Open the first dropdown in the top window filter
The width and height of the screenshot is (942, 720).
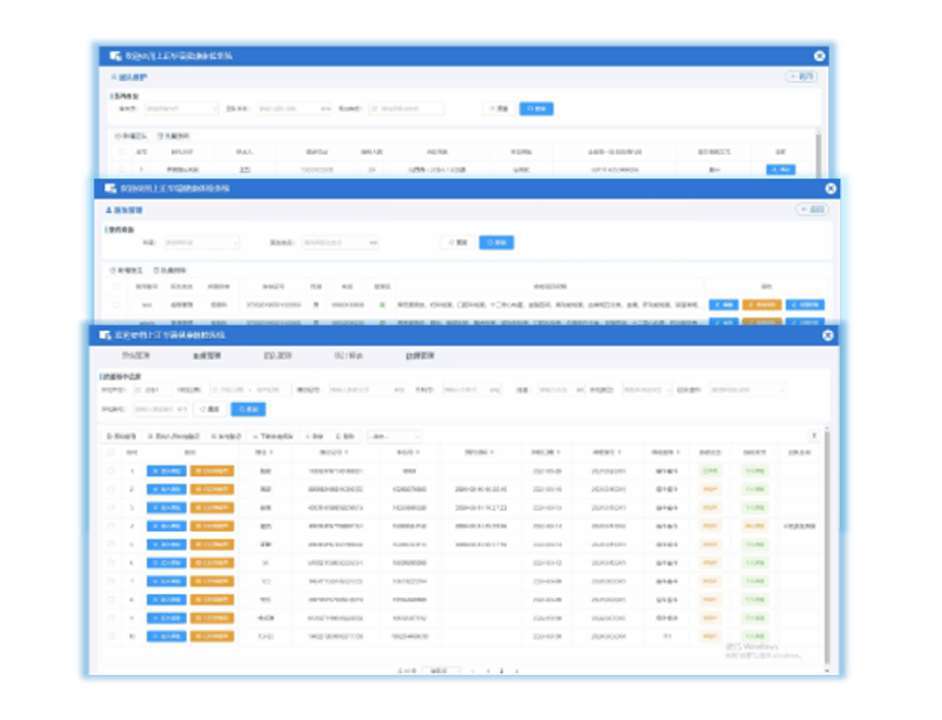(181, 108)
